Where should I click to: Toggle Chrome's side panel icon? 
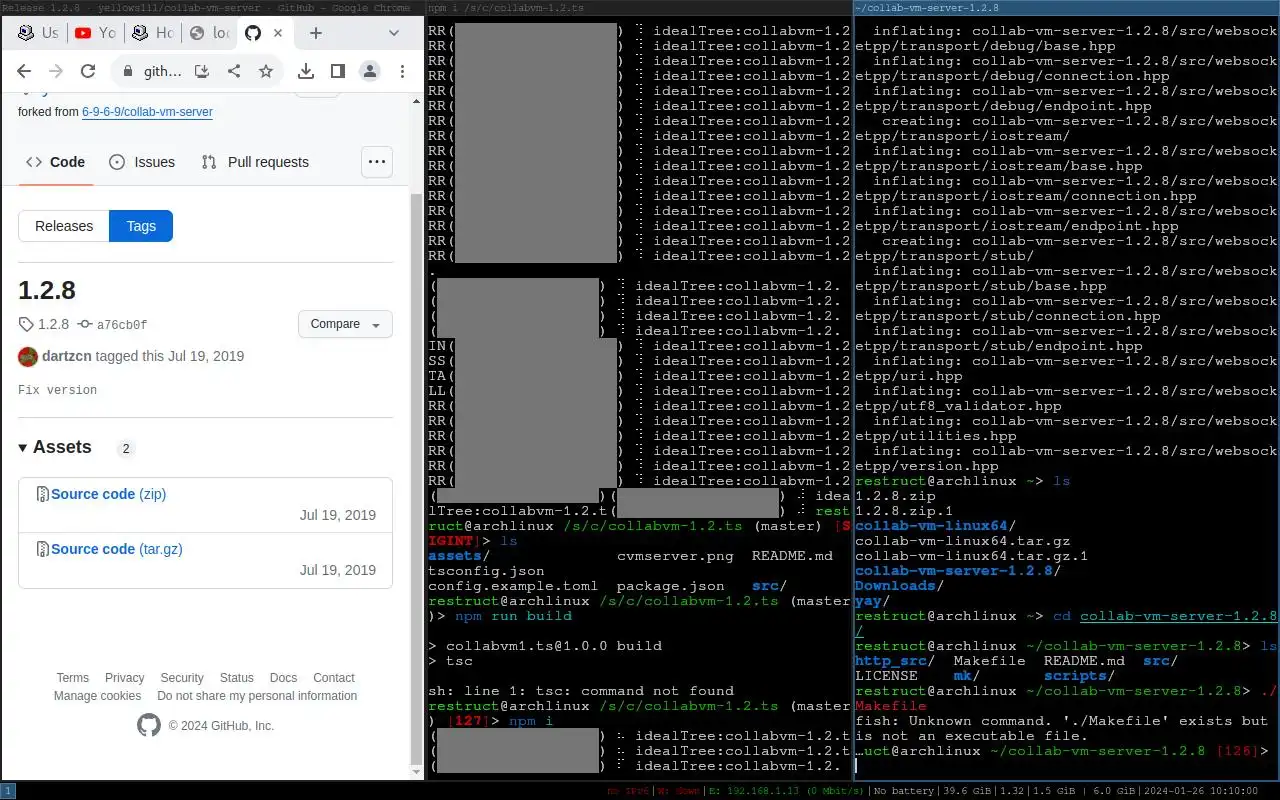pos(338,71)
